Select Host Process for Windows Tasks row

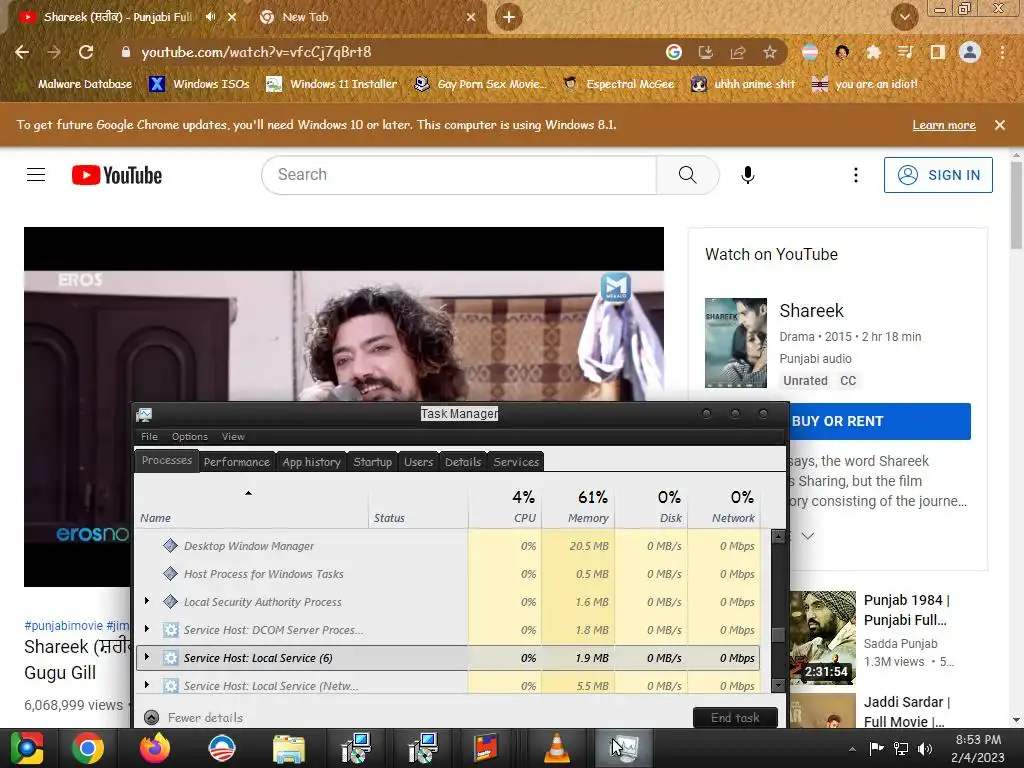pos(448,574)
